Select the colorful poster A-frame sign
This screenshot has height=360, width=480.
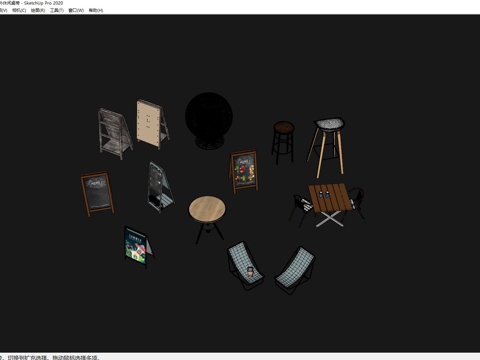(x=138, y=247)
